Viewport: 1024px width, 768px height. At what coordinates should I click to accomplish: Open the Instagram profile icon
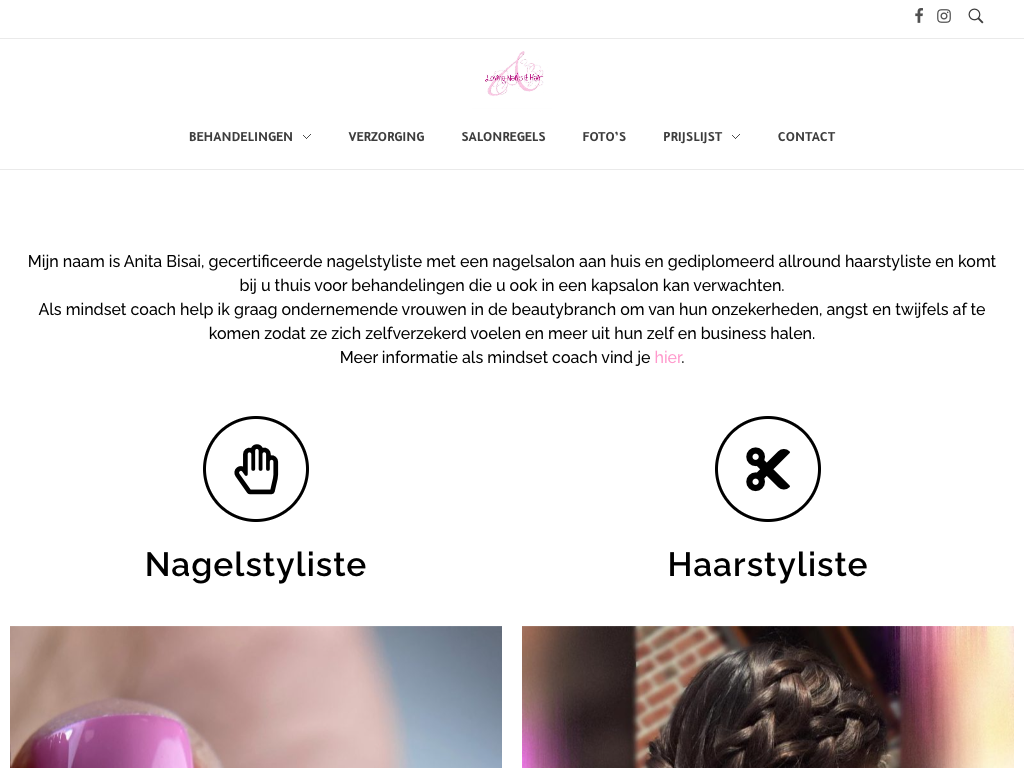pyautogui.click(x=944, y=16)
